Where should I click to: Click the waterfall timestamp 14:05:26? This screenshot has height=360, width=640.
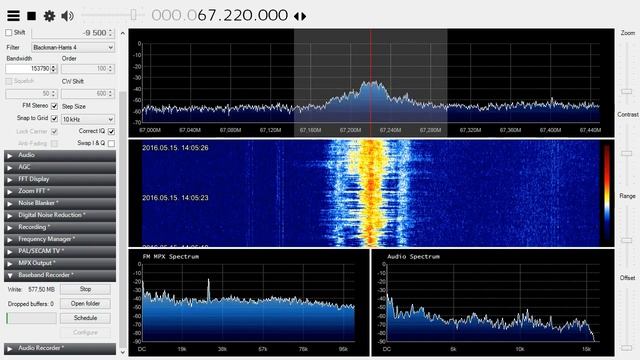click(175, 148)
